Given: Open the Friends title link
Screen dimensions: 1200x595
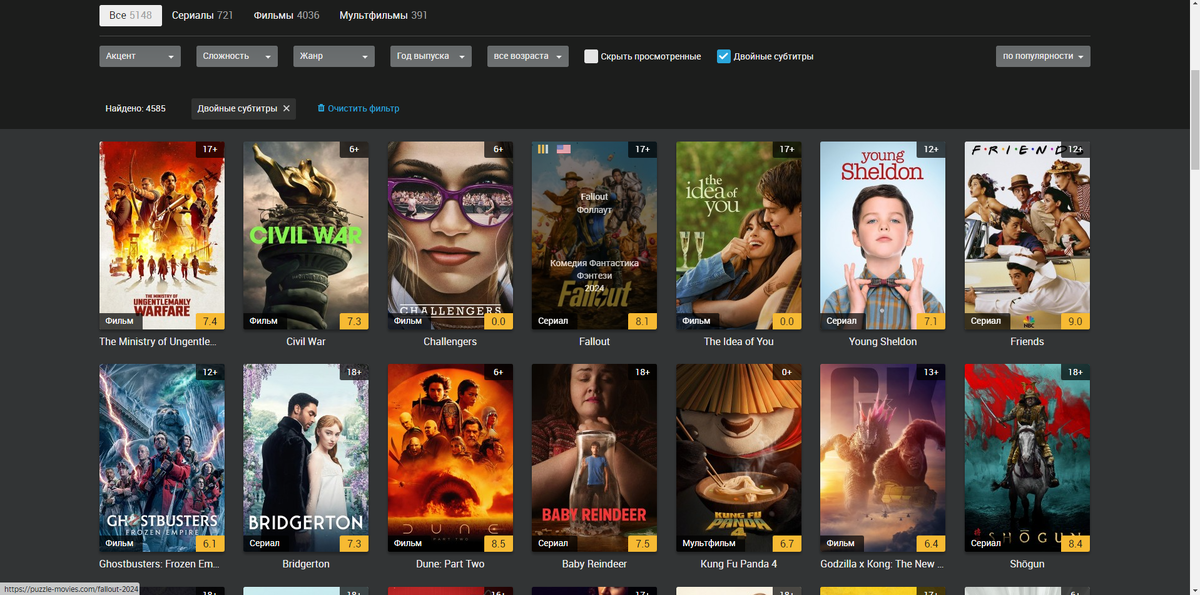Looking at the screenshot, I should pyautogui.click(x=1027, y=341).
